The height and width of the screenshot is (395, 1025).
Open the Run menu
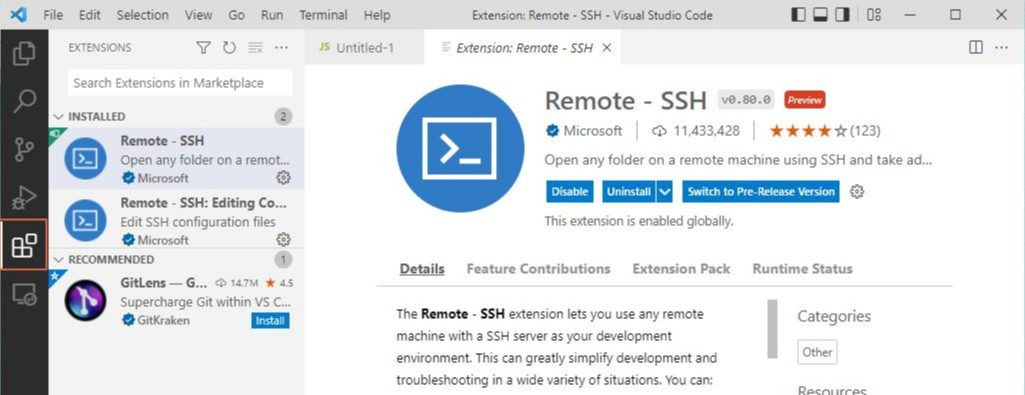pyautogui.click(x=271, y=14)
